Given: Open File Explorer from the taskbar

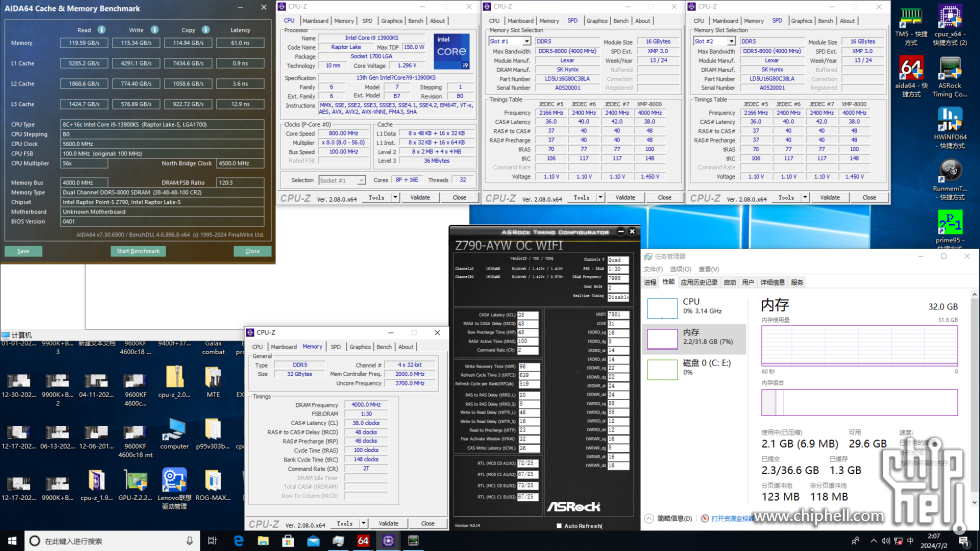Looking at the screenshot, I should tap(263, 540).
